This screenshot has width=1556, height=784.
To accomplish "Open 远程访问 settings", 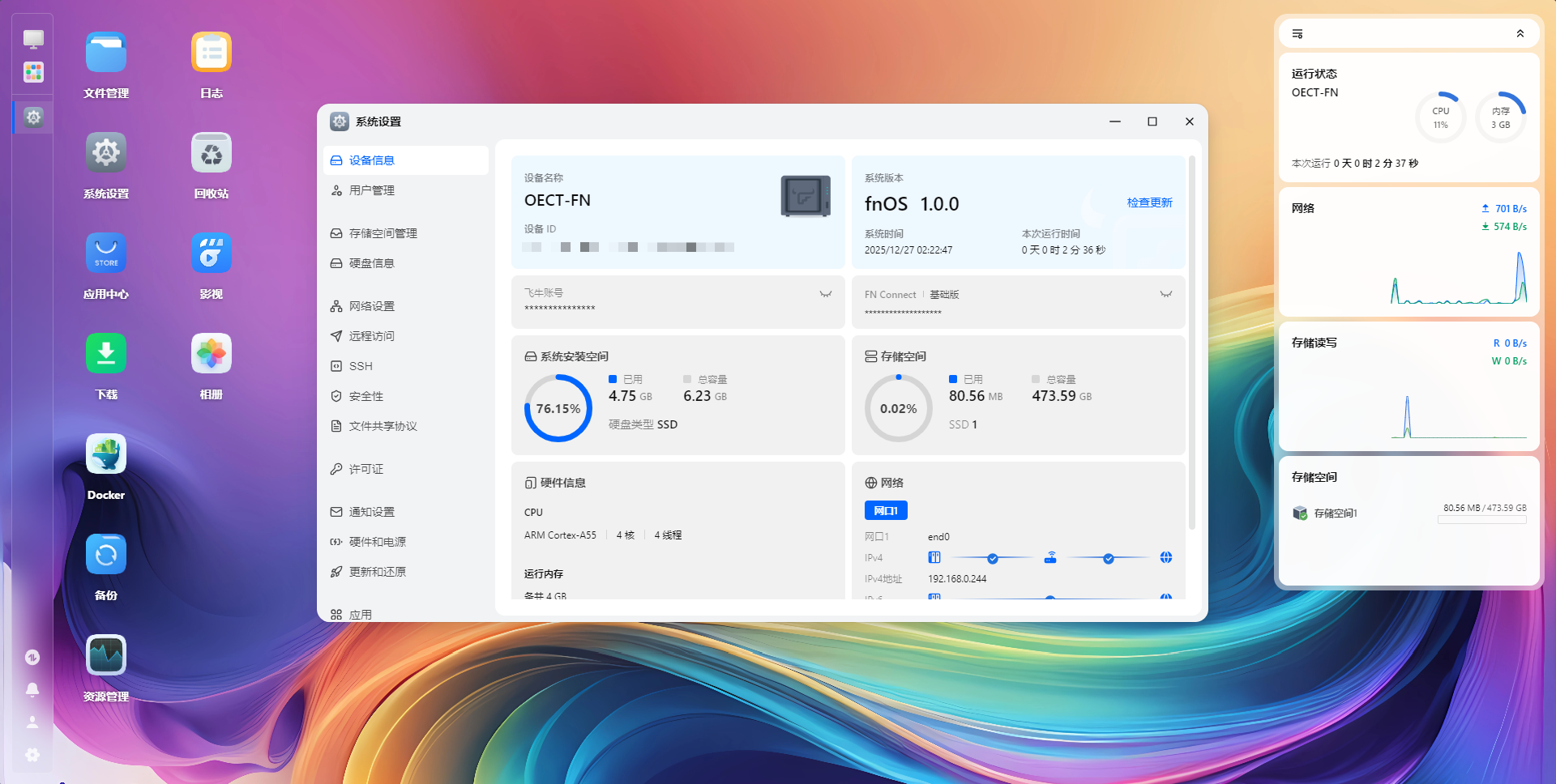I will tap(406, 336).
